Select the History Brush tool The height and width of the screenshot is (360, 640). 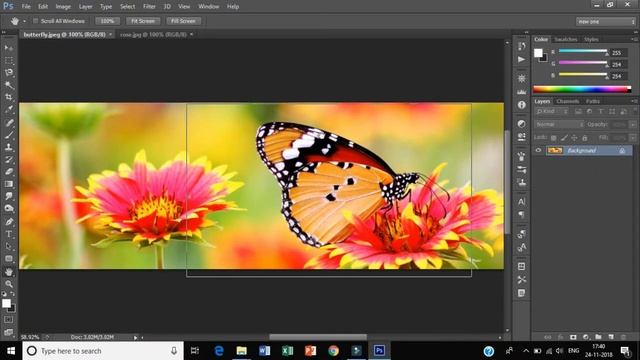[9, 160]
